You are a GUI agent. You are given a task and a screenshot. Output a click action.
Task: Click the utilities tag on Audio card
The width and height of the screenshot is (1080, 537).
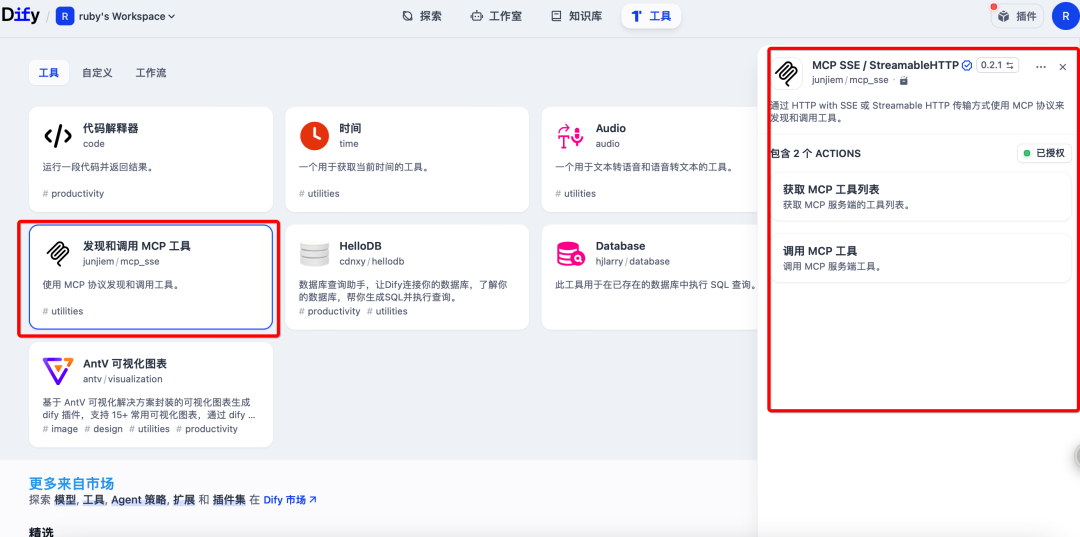point(575,193)
